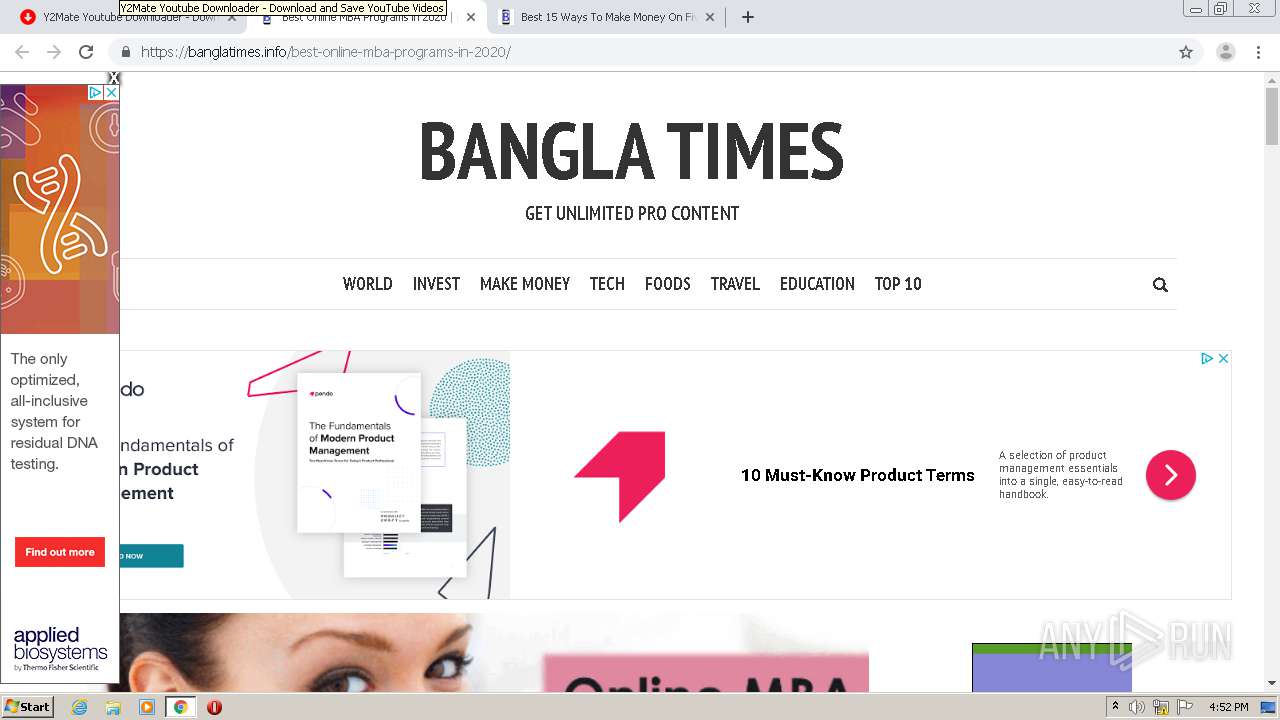
Task: Click the address bar URL
Action: tap(326, 52)
